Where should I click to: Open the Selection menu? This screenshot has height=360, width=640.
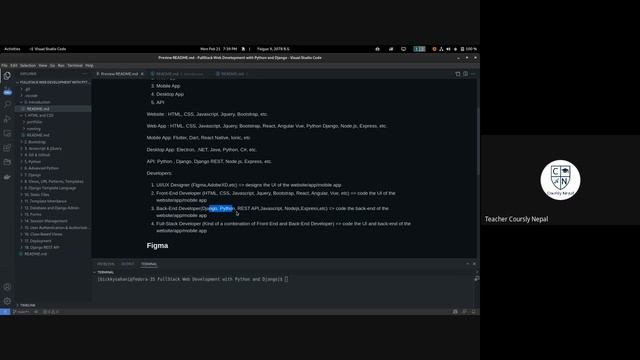(x=28, y=65)
